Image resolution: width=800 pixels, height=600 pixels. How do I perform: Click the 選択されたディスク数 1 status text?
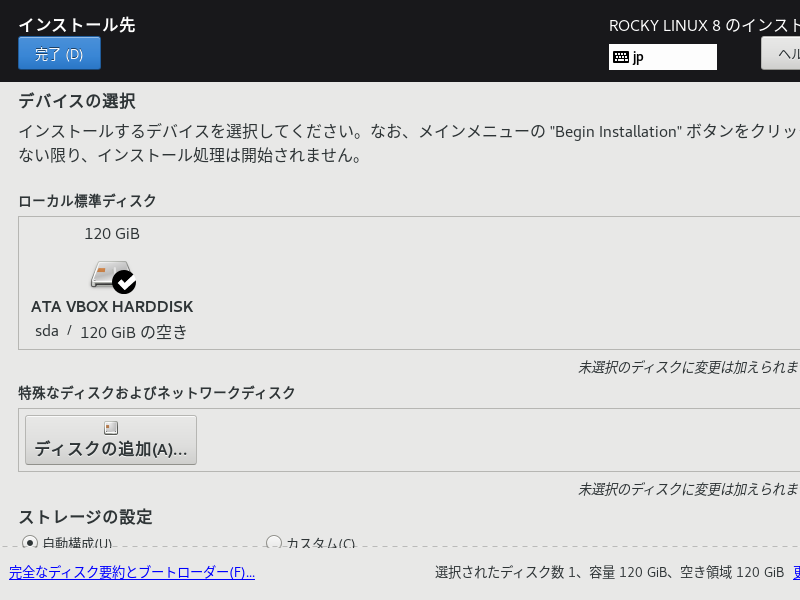pyautogui.click(x=609, y=572)
